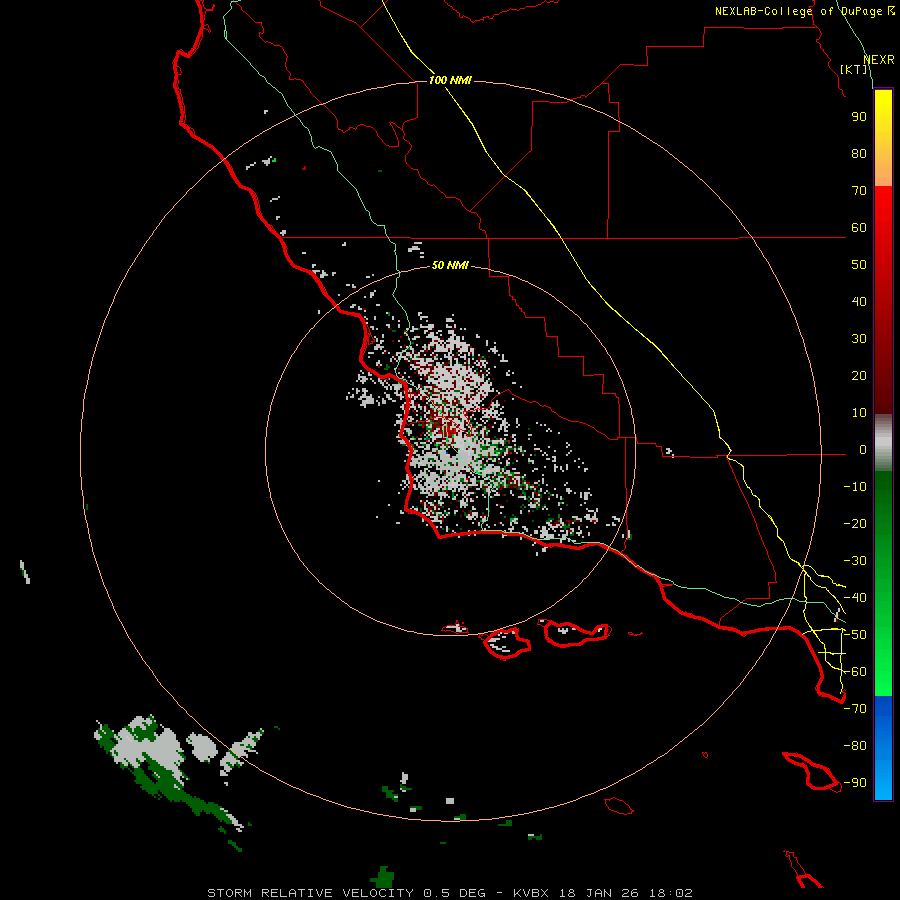
Task: Click the "-40" knot scale value
Action: coord(855,598)
